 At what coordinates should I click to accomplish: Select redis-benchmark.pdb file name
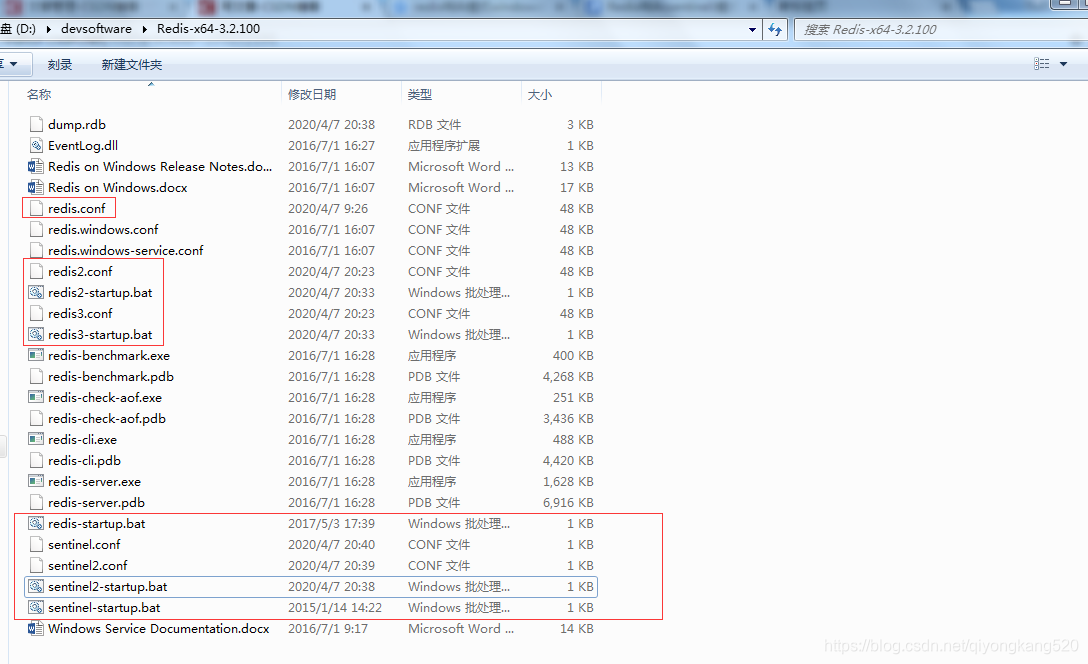point(111,377)
